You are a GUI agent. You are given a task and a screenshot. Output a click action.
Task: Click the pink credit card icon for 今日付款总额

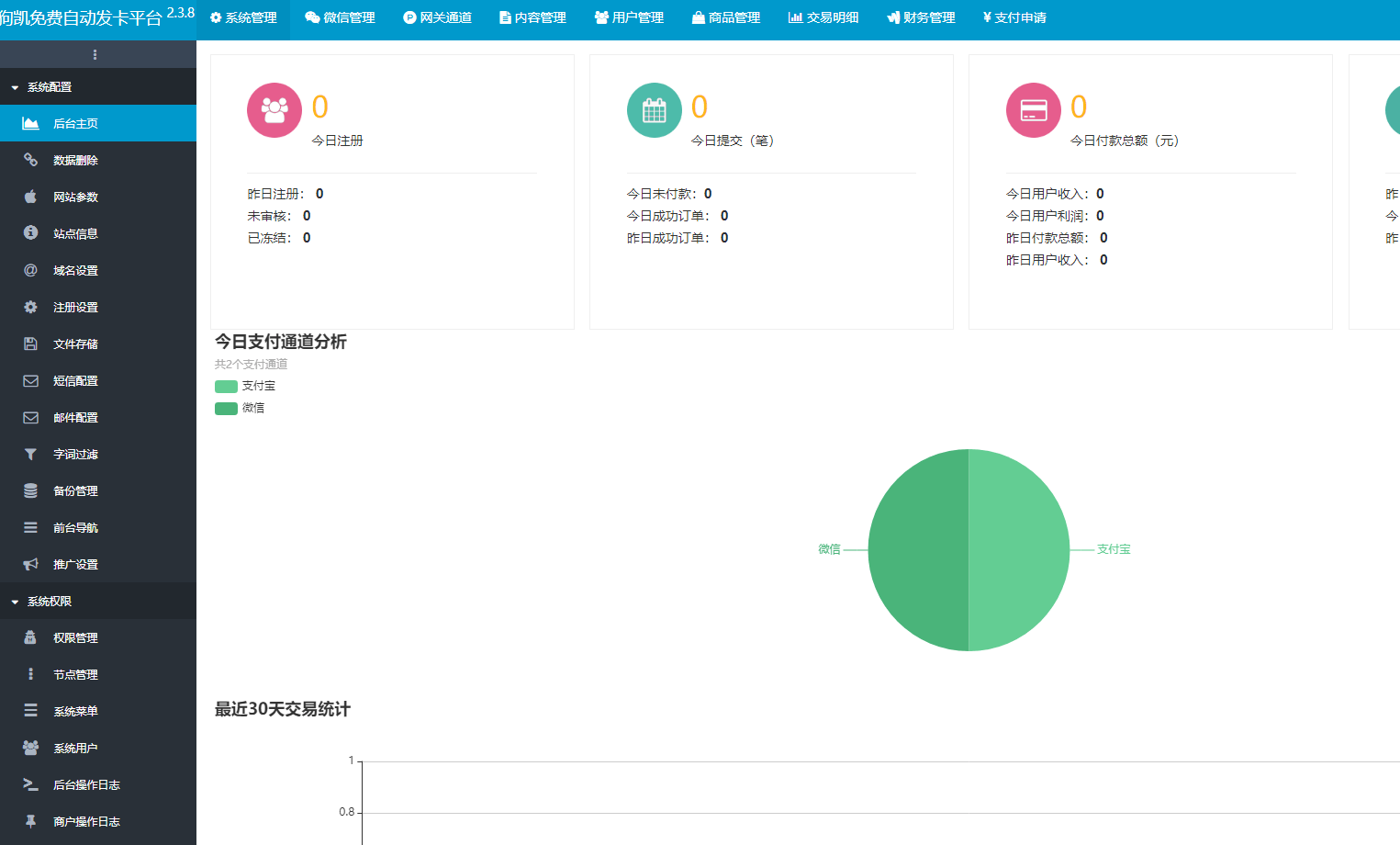pos(1033,110)
